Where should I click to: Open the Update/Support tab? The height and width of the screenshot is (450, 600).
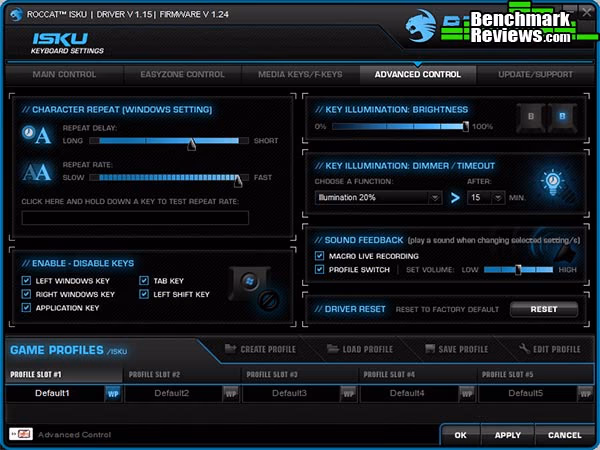(535, 74)
